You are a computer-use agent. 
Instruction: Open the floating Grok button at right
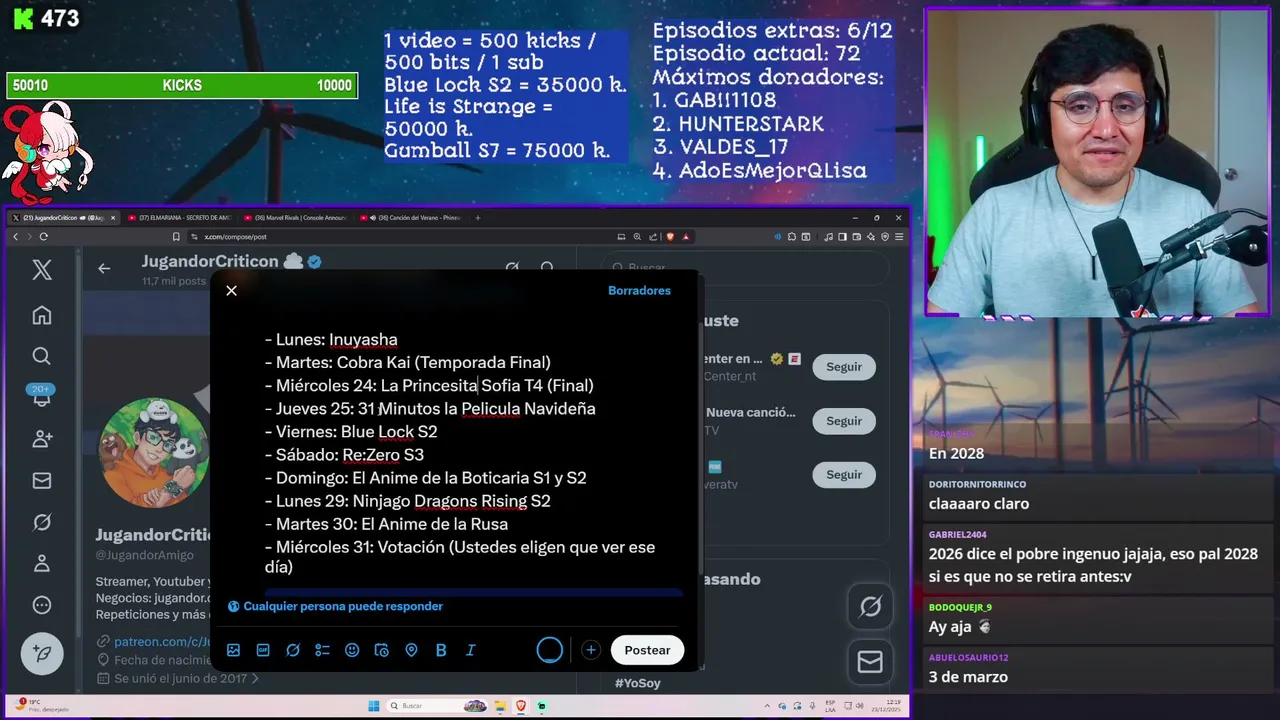coord(870,606)
